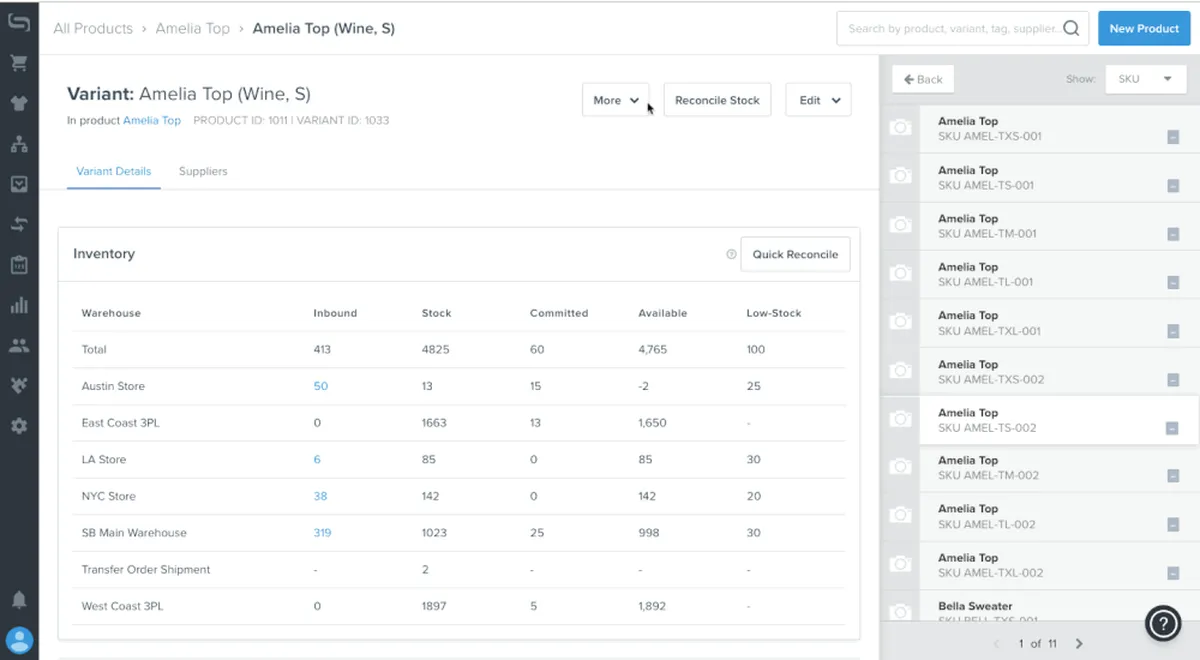Open the Show SKU dropdown

tap(1145, 79)
